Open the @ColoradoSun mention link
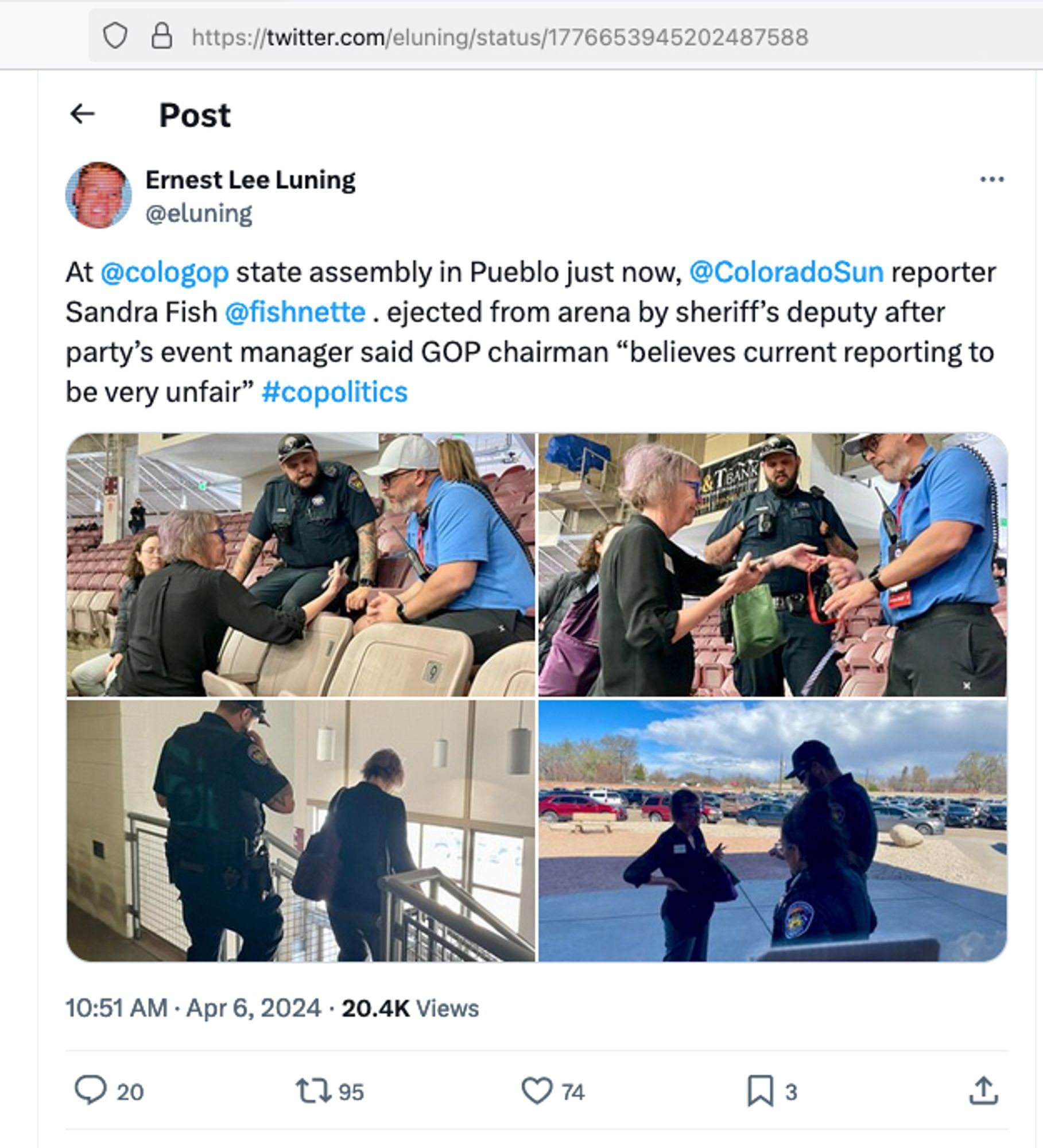The height and width of the screenshot is (1148, 1043). pos(786,273)
